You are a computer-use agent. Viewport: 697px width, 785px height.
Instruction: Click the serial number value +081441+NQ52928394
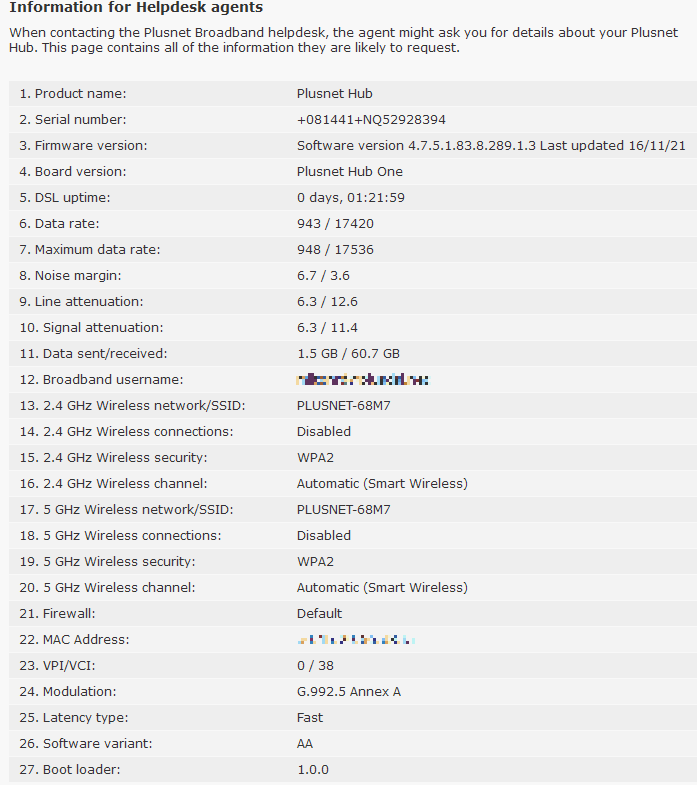point(371,120)
